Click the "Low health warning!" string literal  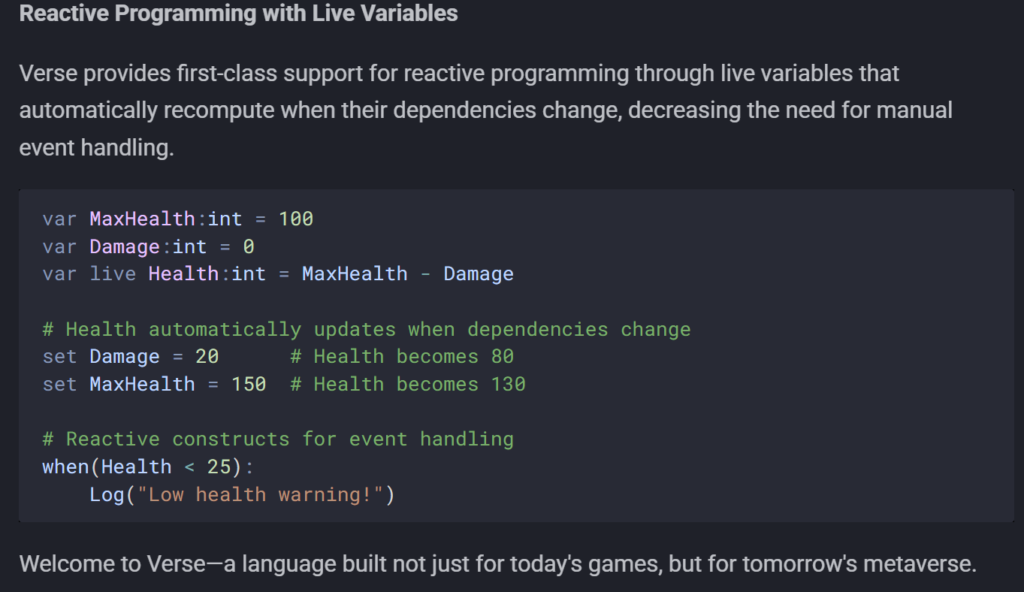[266, 495]
